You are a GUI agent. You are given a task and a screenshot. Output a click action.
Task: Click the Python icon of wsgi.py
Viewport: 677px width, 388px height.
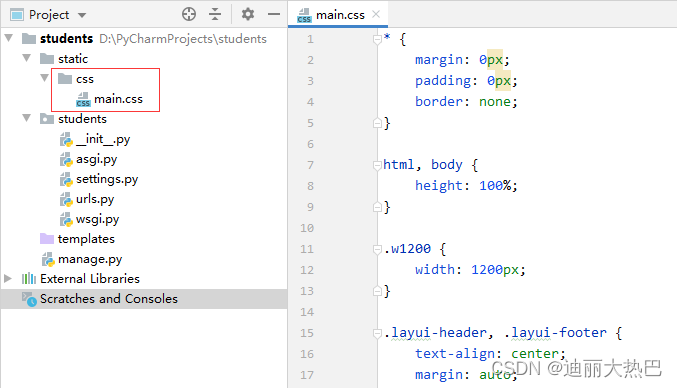(x=66, y=219)
